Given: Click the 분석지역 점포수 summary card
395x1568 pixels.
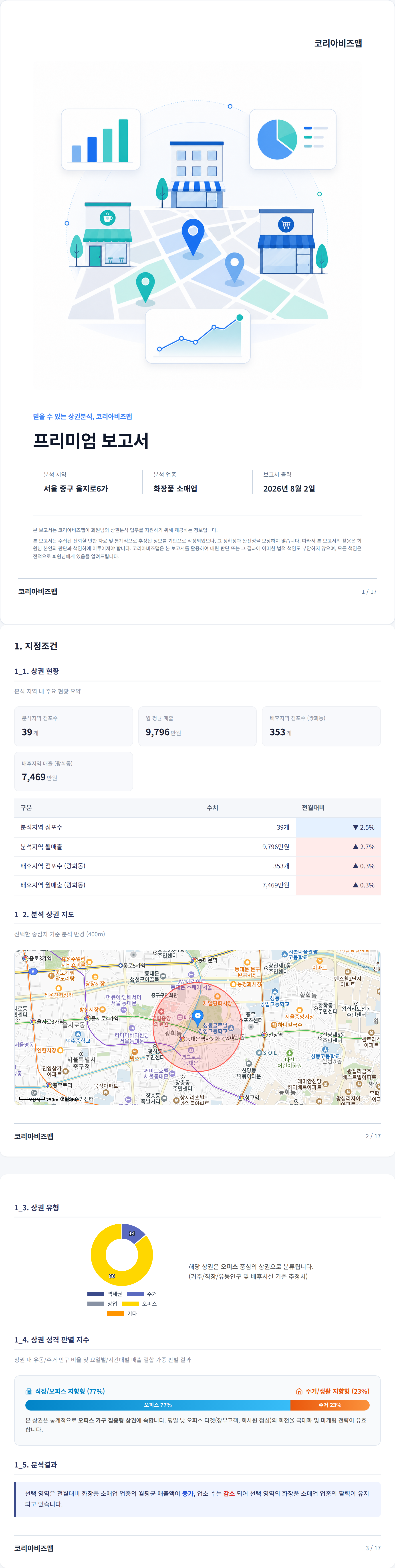Looking at the screenshot, I should tap(74, 726).
